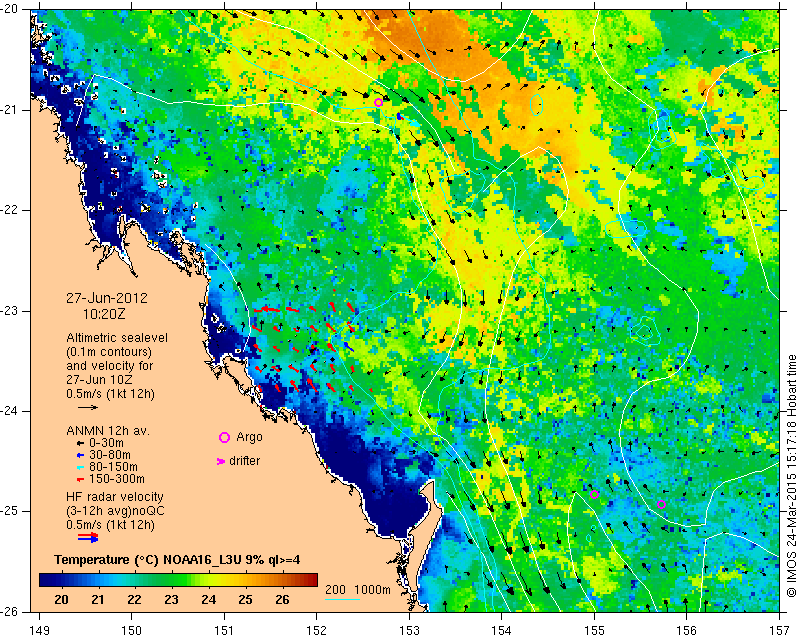The image size is (800, 640).
Task: Click the '80-150m' depth label
Action: point(113,467)
